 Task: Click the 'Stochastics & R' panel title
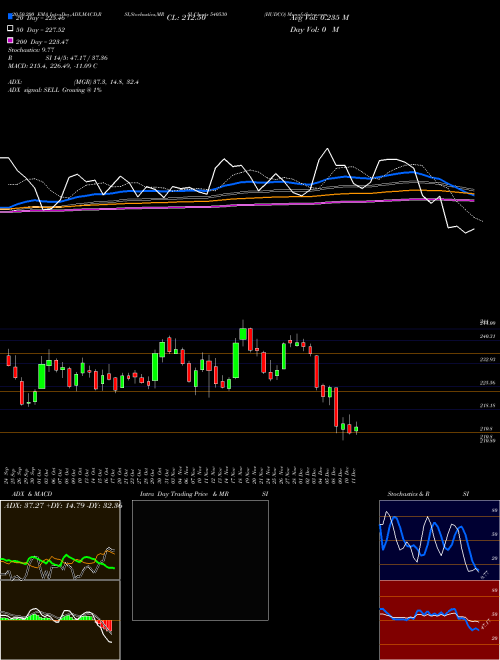click(x=408, y=494)
